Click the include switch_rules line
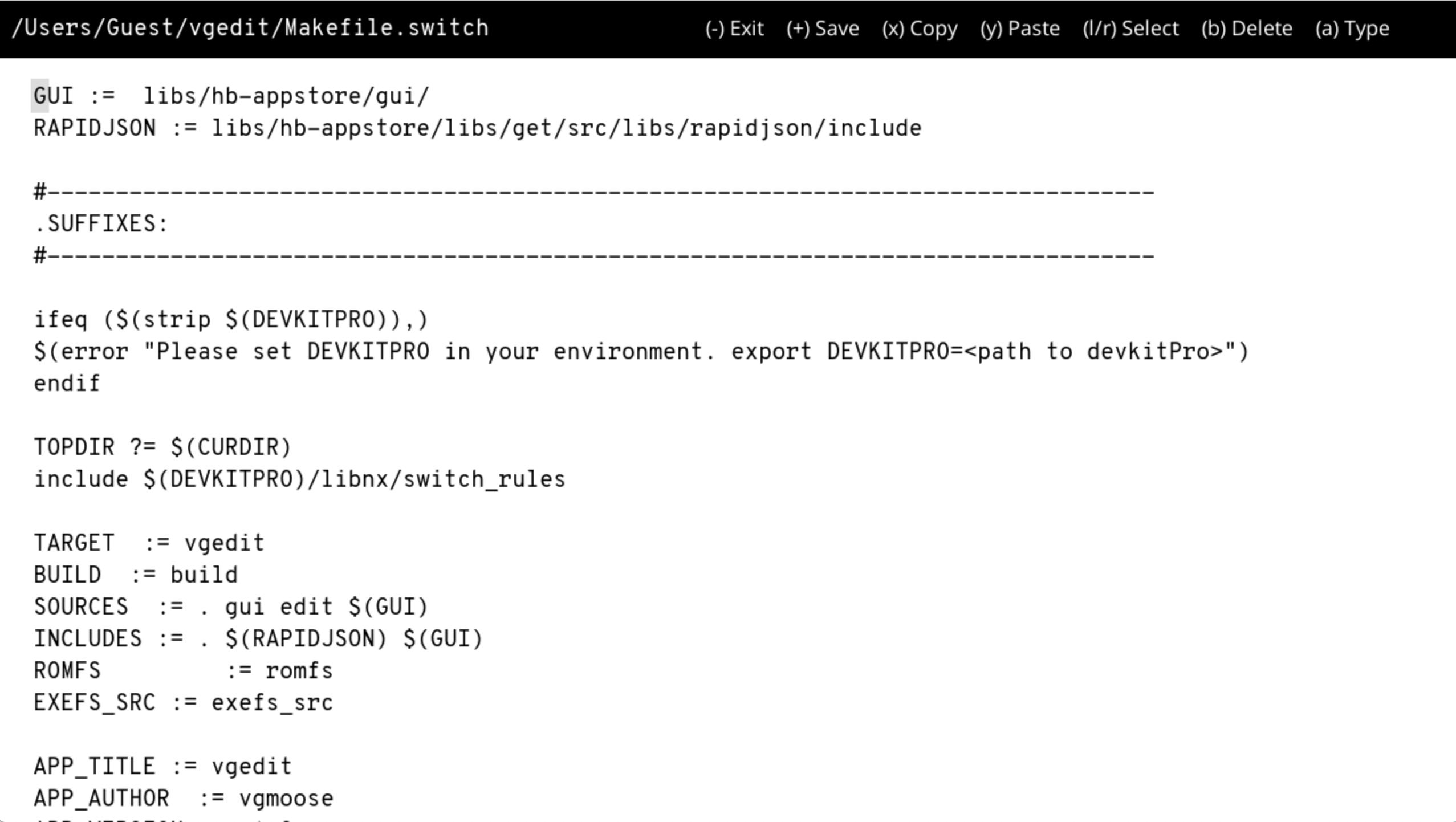The height and width of the screenshot is (822, 1456). point(299,479)
